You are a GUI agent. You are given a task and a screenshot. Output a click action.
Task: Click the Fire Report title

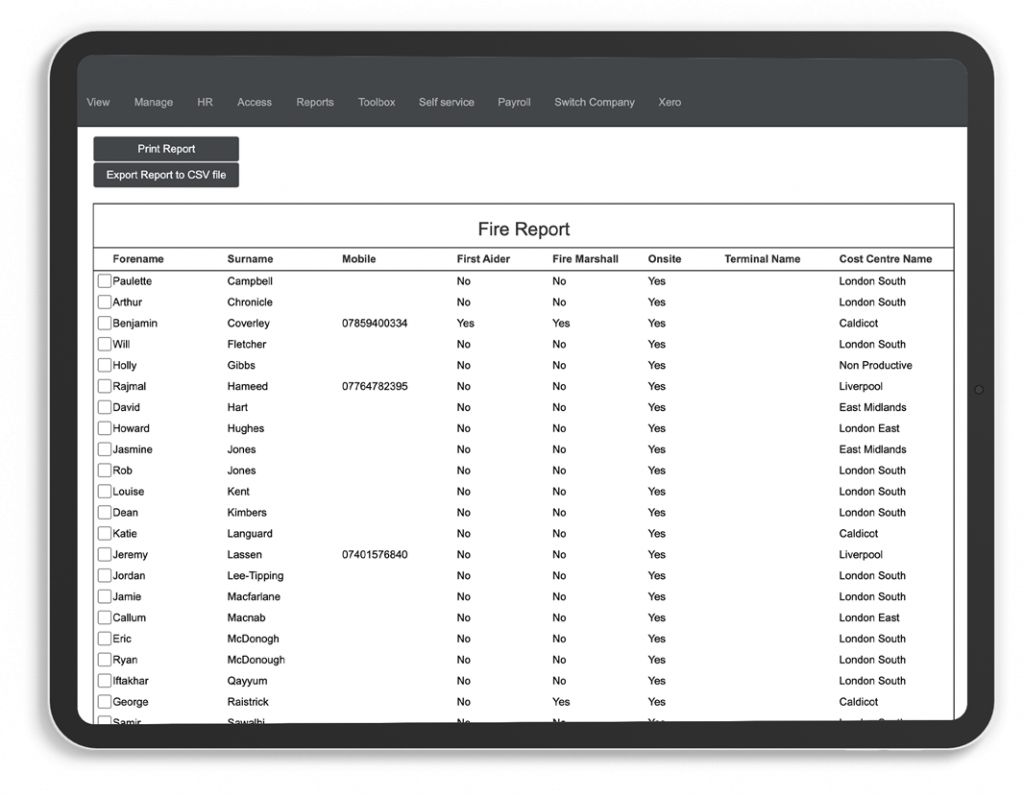coord(524,229)
